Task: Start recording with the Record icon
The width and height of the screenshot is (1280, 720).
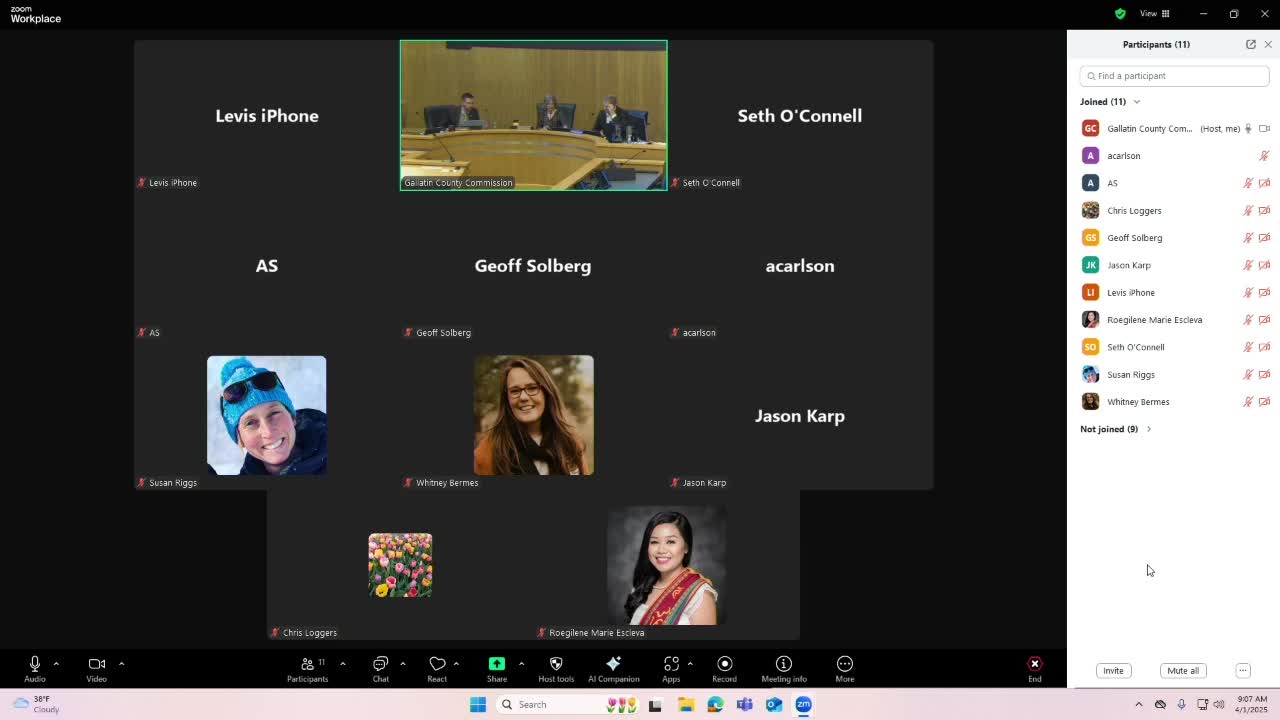Action: click(724, 664)
